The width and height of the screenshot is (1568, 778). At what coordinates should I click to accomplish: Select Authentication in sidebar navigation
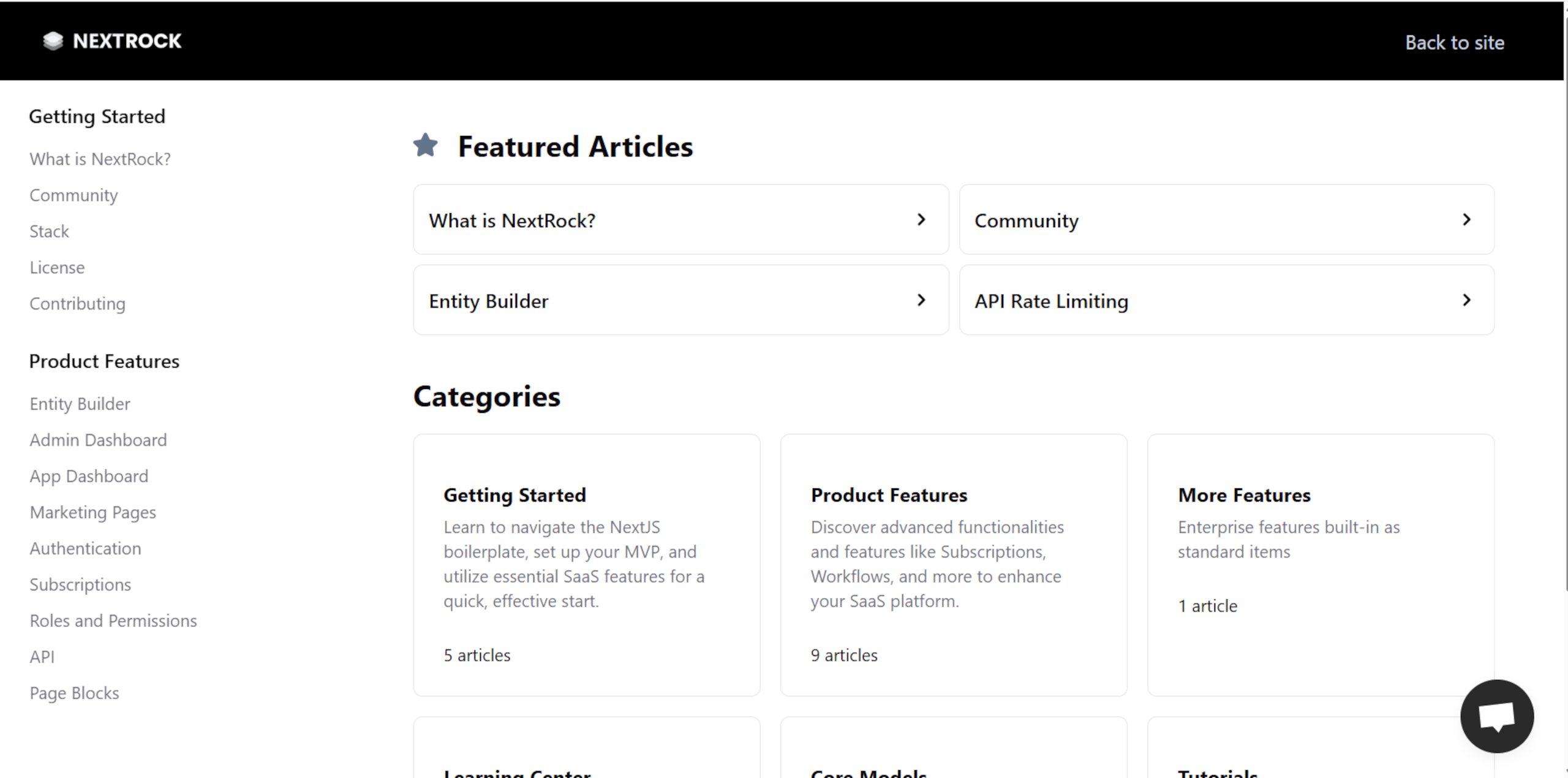click(x=85, y=548)
